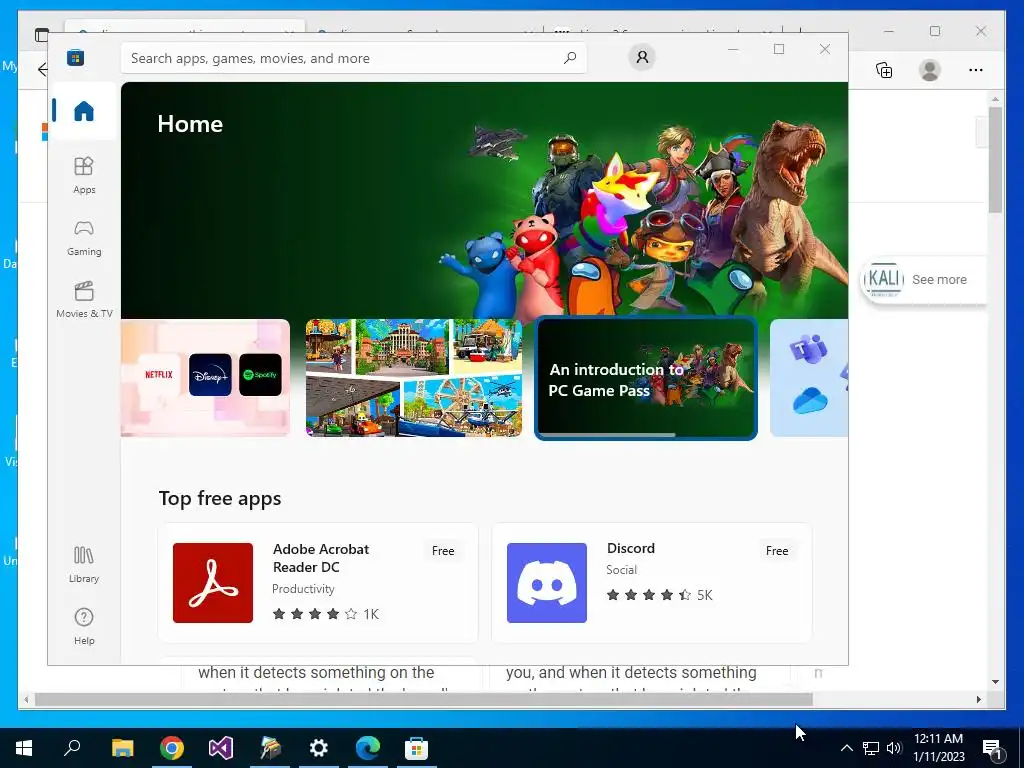Open the Store account profile icon

642,57
